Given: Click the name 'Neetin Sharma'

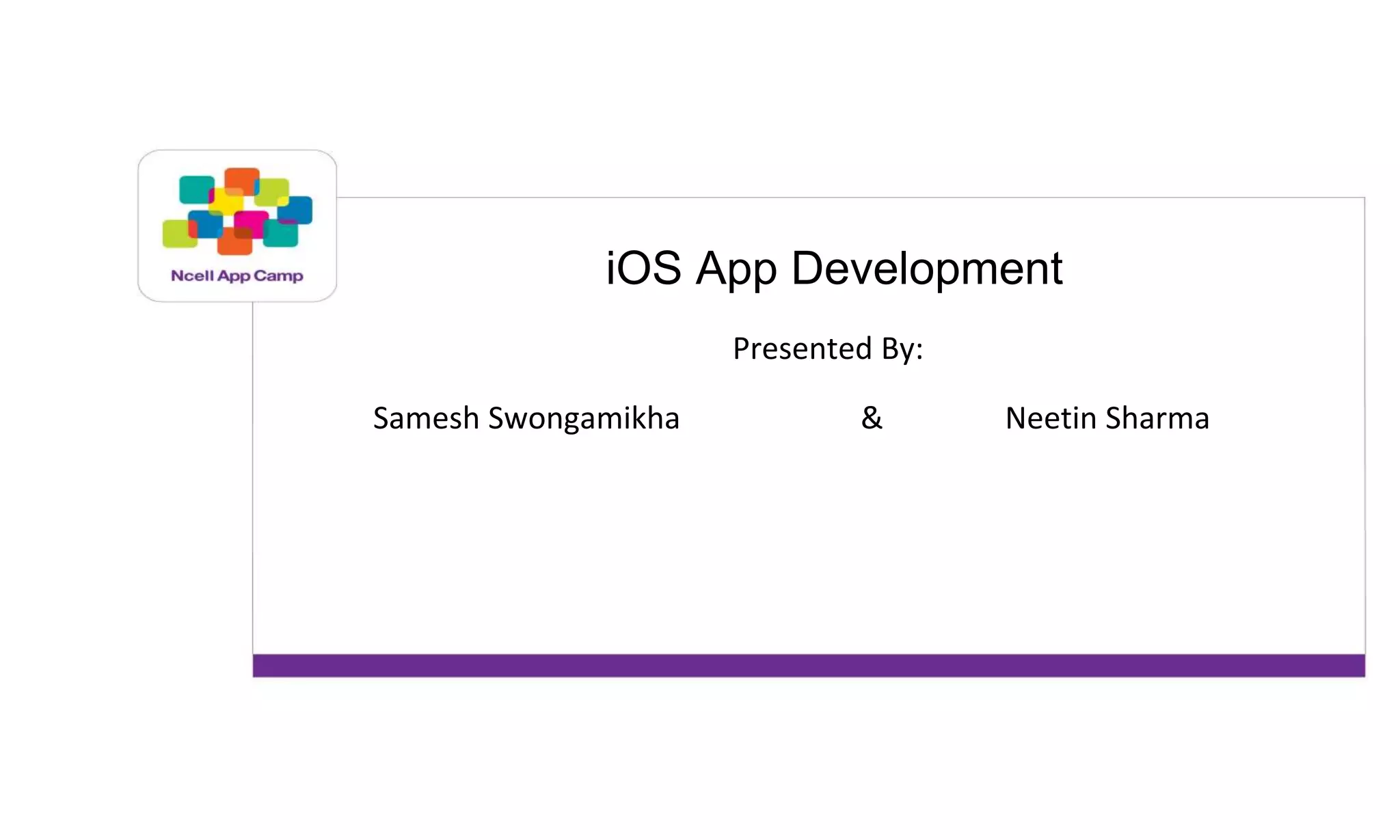Looking at the screenshot, I should [x=1107, y=418].
